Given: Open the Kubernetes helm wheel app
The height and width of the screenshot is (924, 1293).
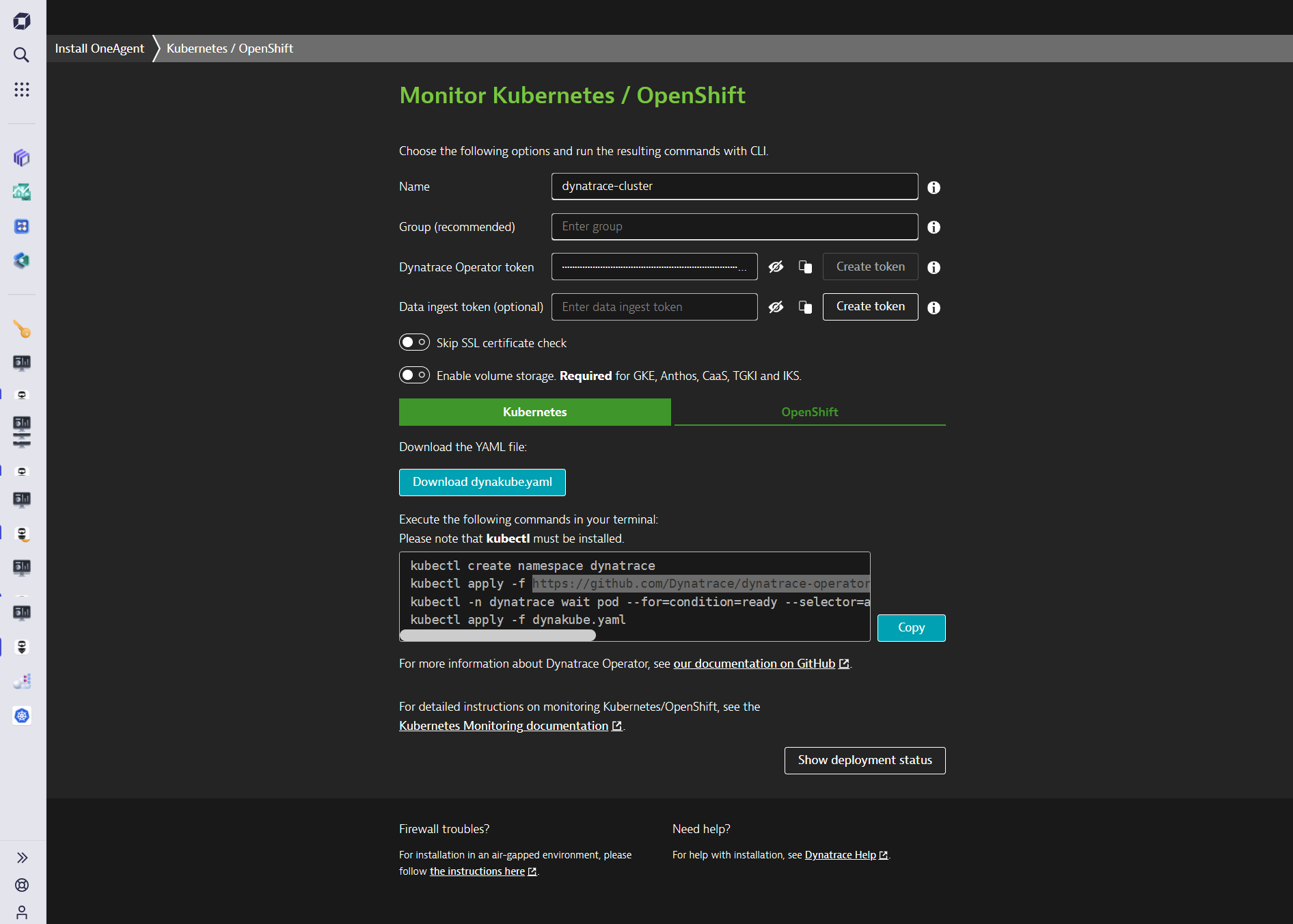Looking at the screenshot, I should coord(22,716).
